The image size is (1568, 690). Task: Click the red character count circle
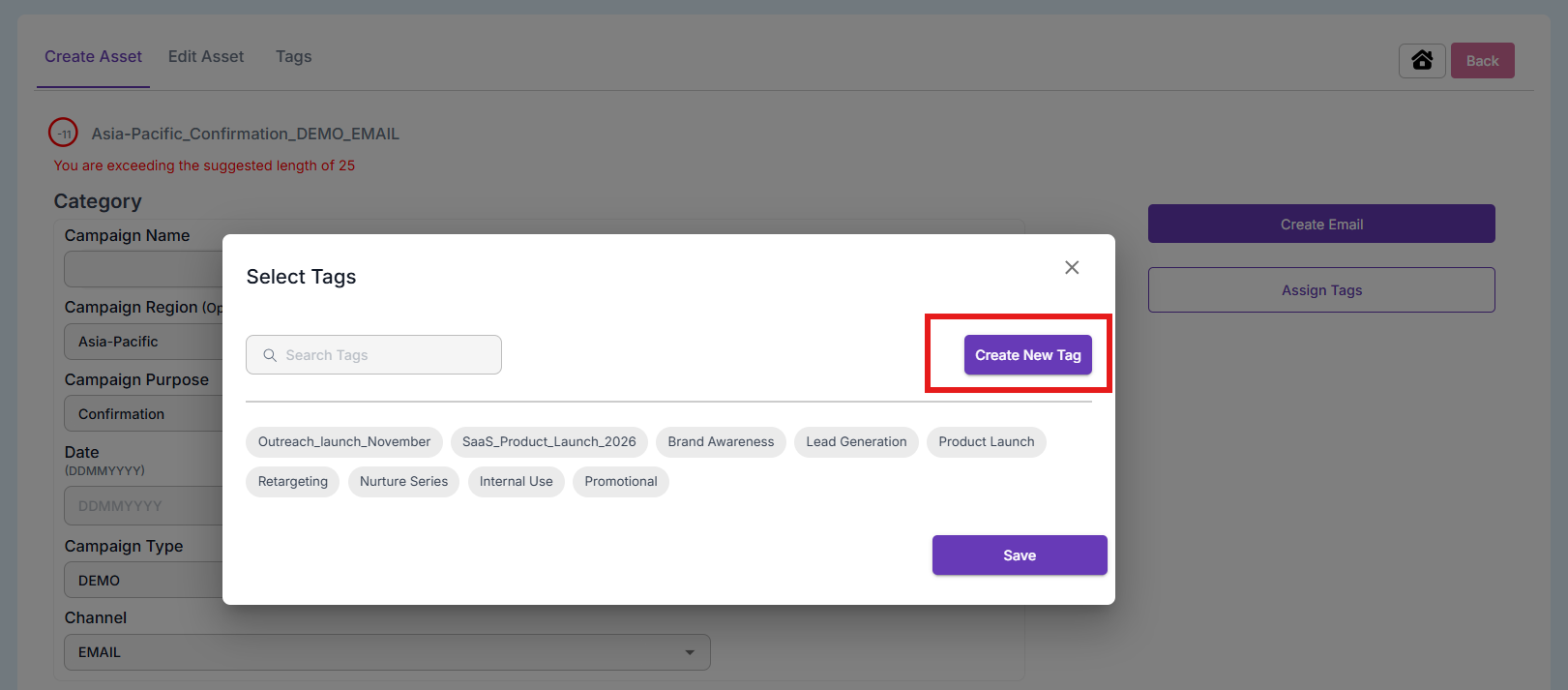click(64, 134)
